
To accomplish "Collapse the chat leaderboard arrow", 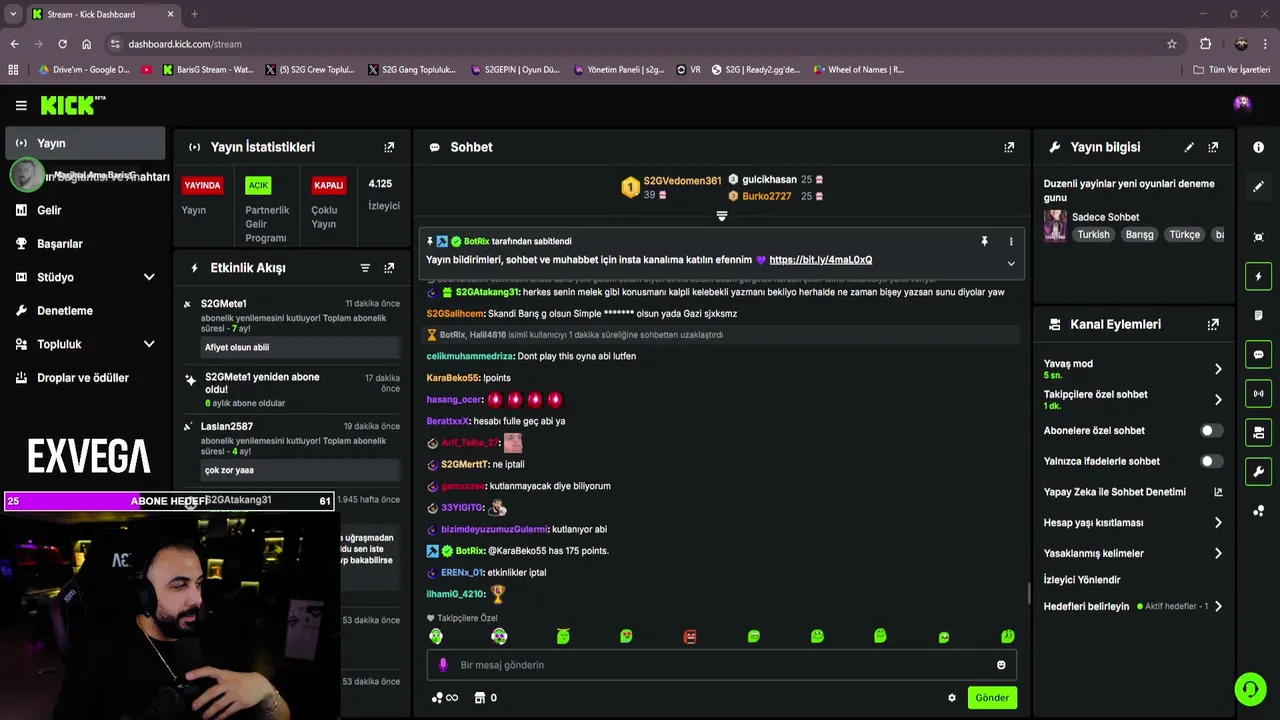I will pyautogui.click(x=722, y=216).
